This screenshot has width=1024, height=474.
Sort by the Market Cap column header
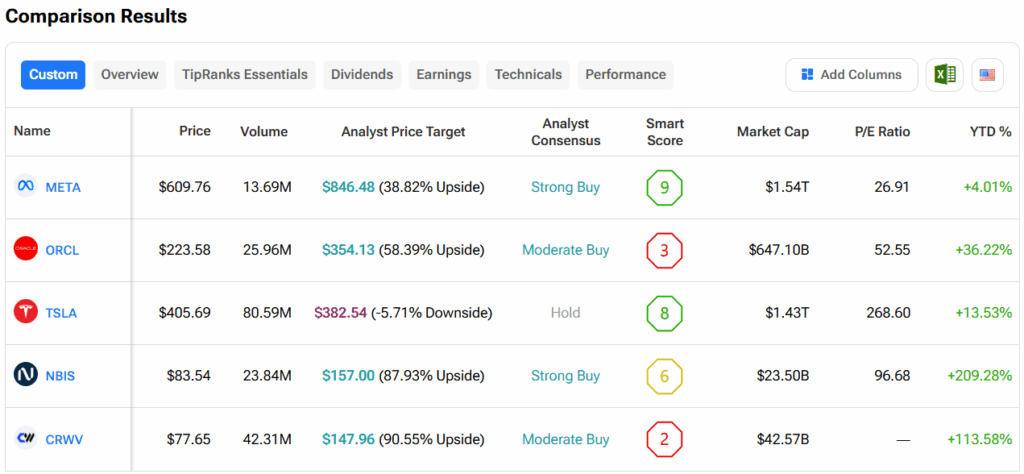point(772,132)
